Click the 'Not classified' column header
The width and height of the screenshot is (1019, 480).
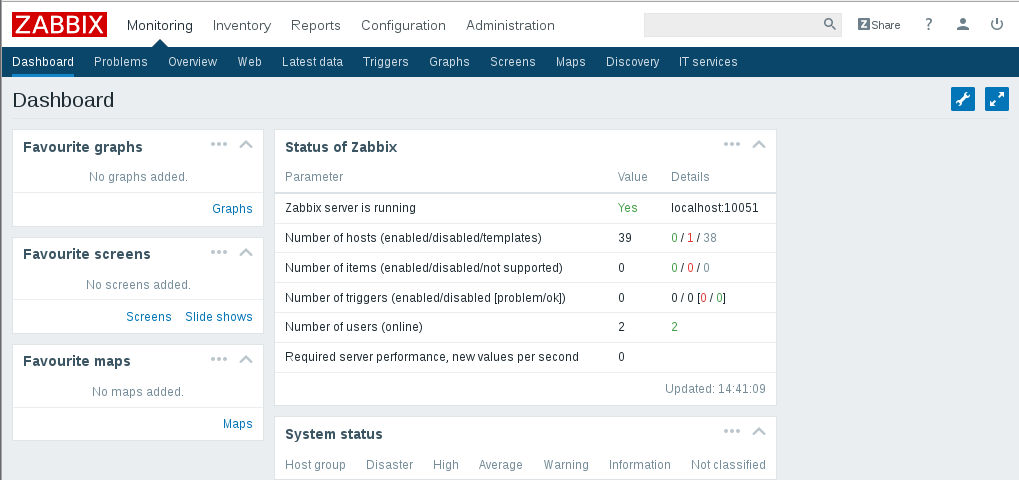click(729, 464)
